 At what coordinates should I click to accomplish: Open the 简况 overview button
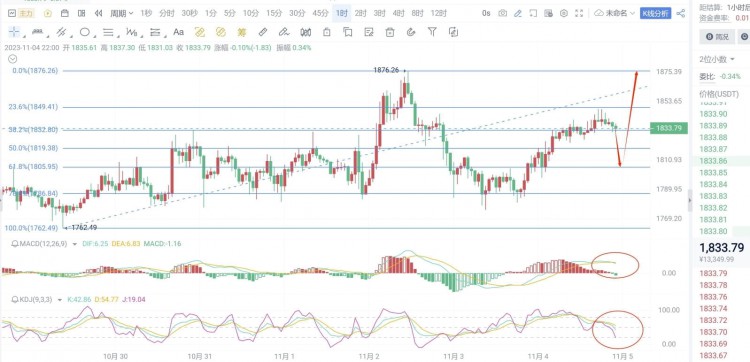(x=716, y=36)
